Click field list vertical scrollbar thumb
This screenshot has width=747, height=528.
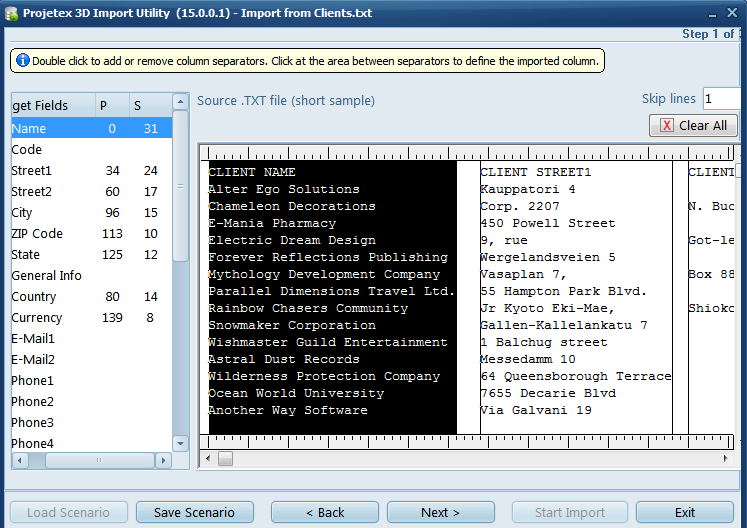point(181,186)
